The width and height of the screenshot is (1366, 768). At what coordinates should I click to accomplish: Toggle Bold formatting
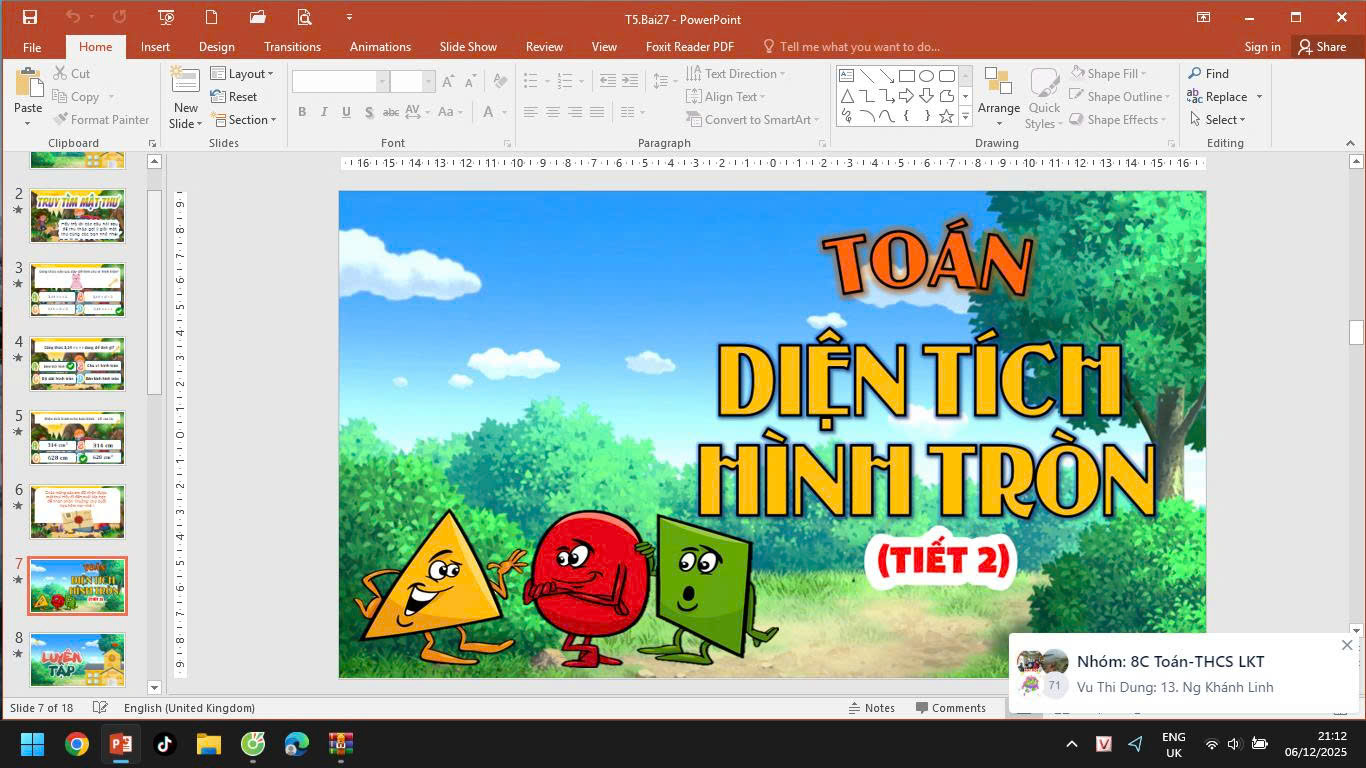pyautogui.click(x=302, y=112)
